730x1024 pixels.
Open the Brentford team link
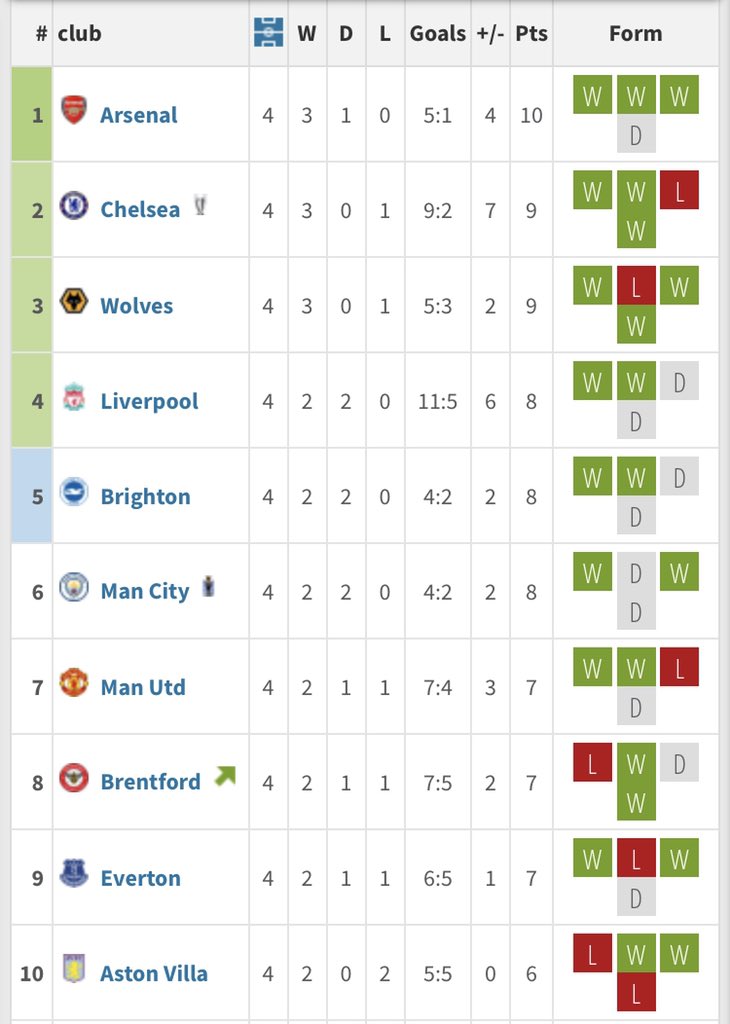(x=151, y=782)
